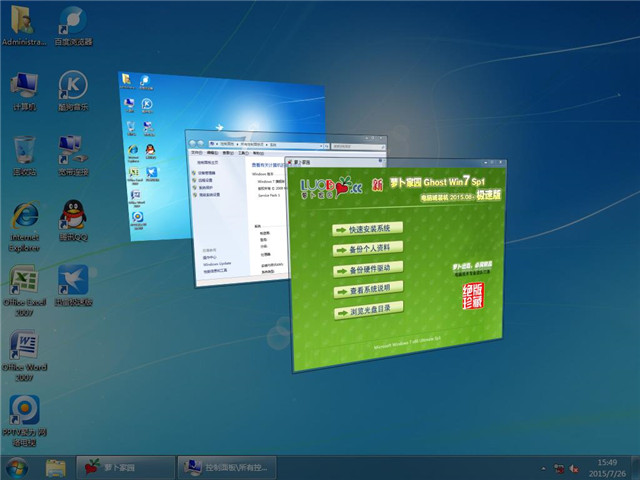640x480 pixels.
Task: Open the 编辑 menu in Control Panel window
Action: pyautogui.click(x=212, y=153)
